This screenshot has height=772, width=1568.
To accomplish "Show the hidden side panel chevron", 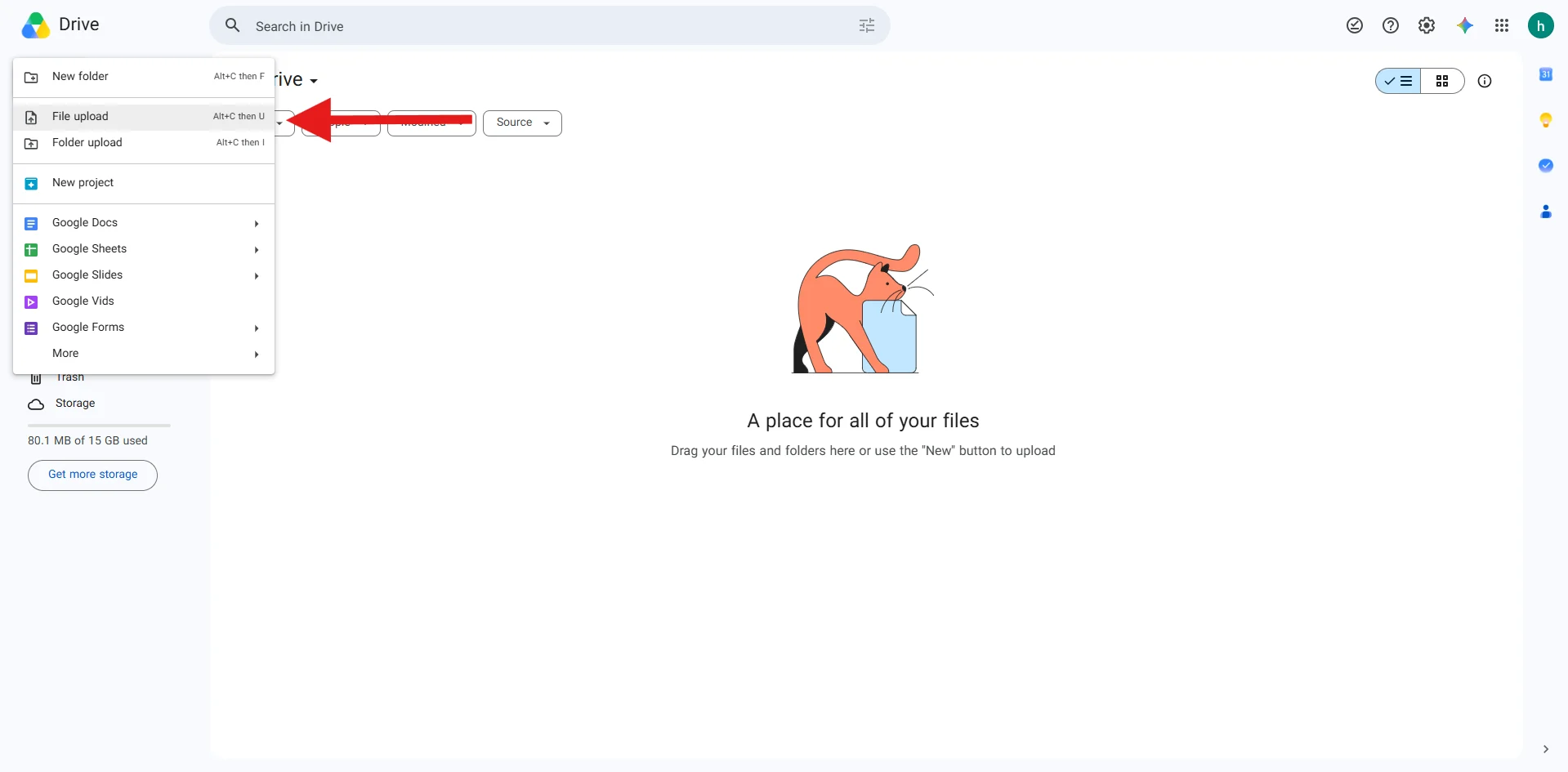I will point(1545,749).
